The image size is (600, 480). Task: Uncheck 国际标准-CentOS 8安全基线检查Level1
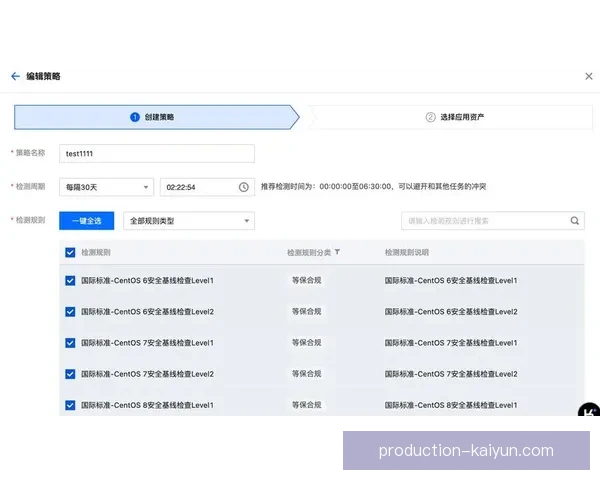coord(70,405)
